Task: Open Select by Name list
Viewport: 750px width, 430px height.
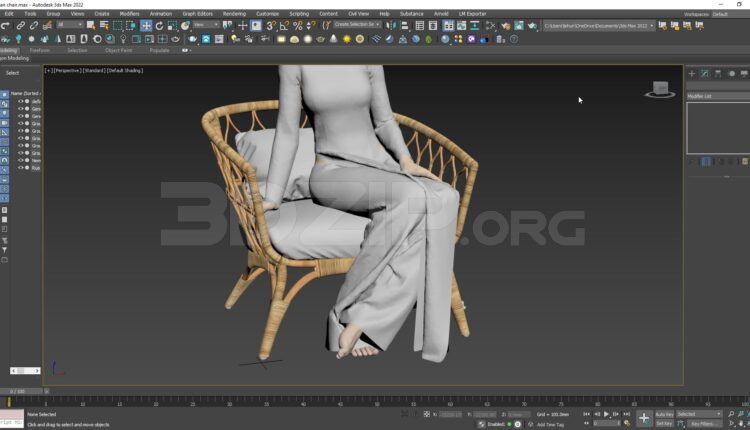Action: 104,25
